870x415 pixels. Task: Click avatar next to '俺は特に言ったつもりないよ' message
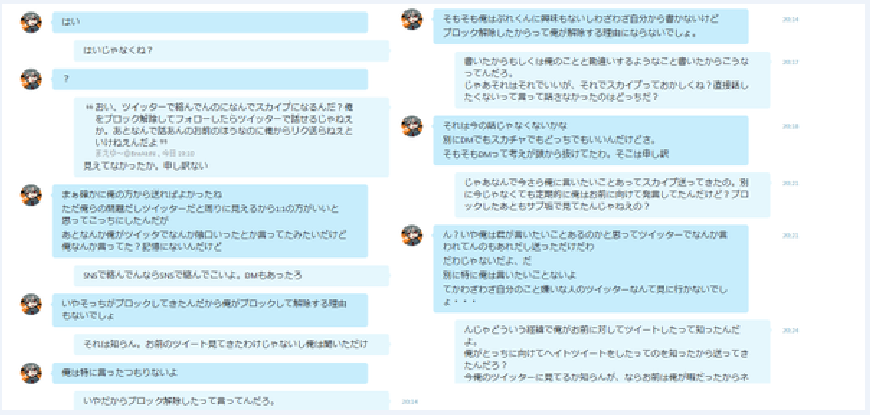tap(31, 373)
